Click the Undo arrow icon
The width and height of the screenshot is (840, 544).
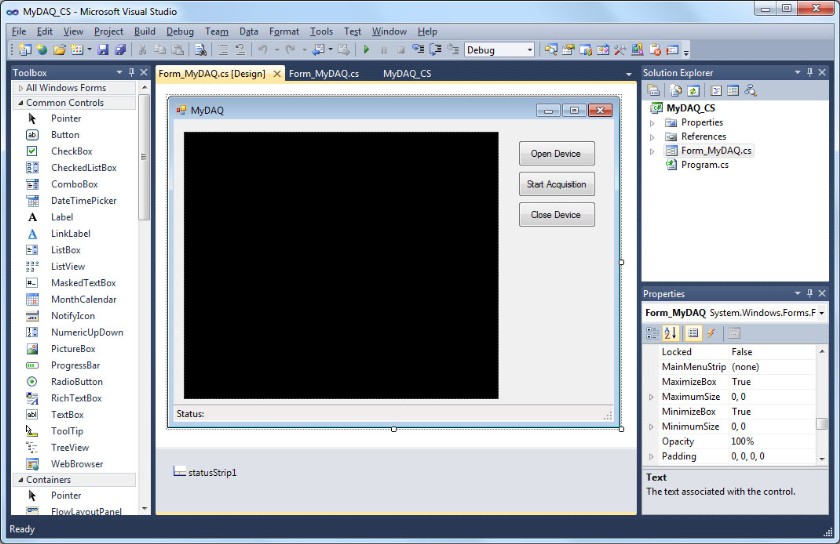[263, 50]
